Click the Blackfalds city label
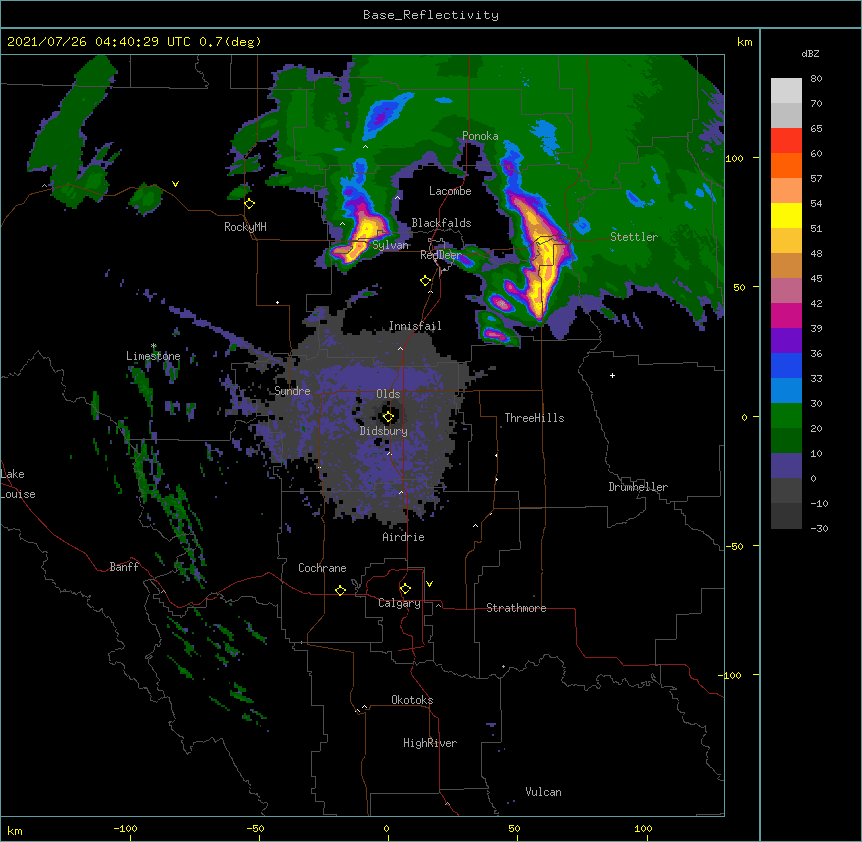Viewport: 862px width, 842px height. (x=441, y=223)
